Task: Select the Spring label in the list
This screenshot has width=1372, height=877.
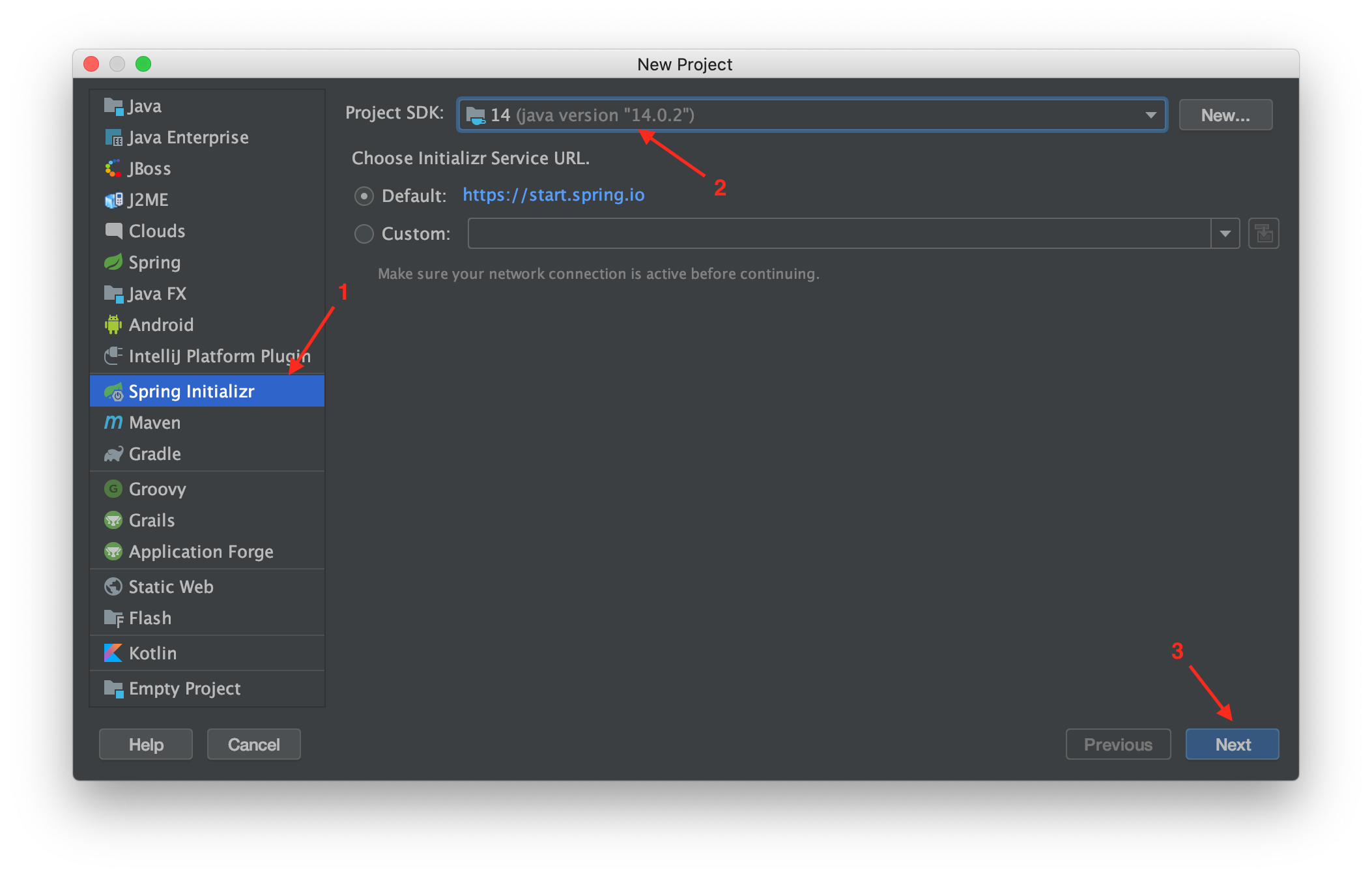Action: 154,263
